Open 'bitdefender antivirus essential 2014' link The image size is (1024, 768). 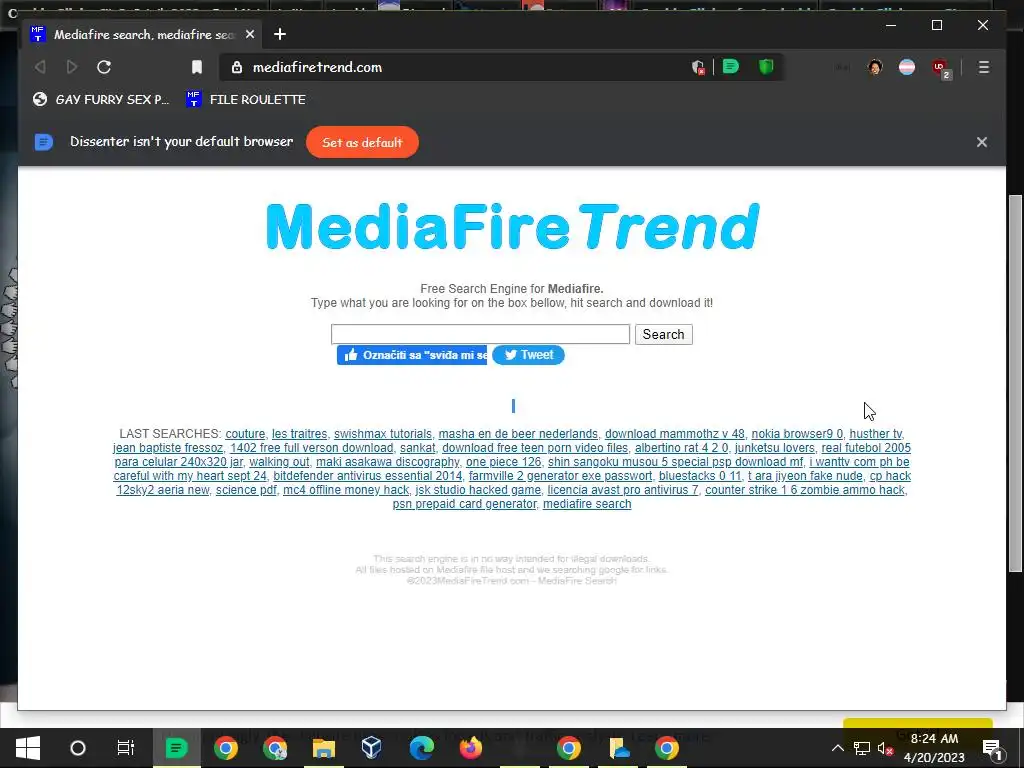367,476
